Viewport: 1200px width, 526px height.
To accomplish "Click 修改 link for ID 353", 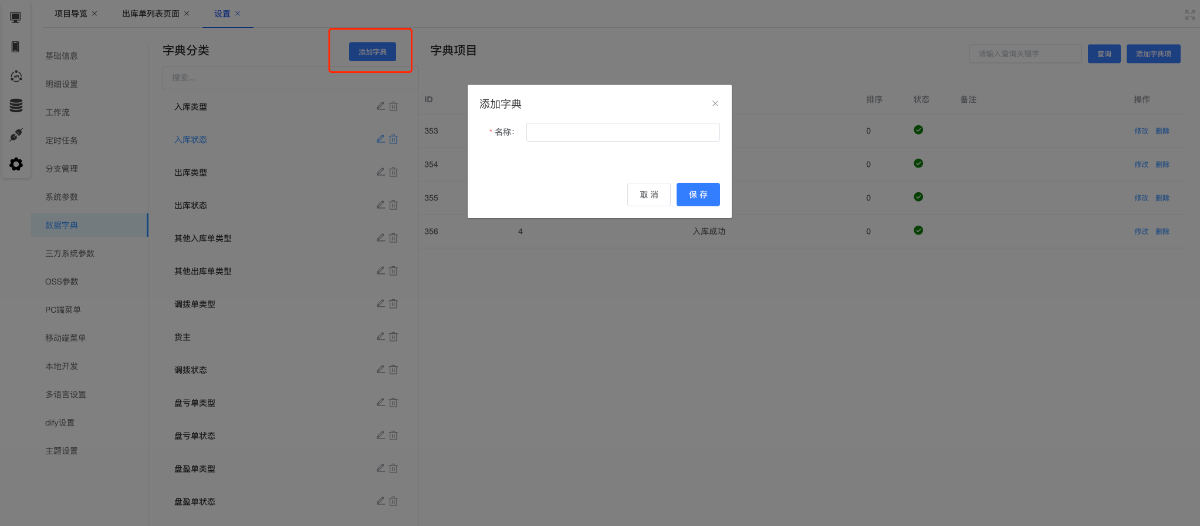I will [x=1141, y=131].
